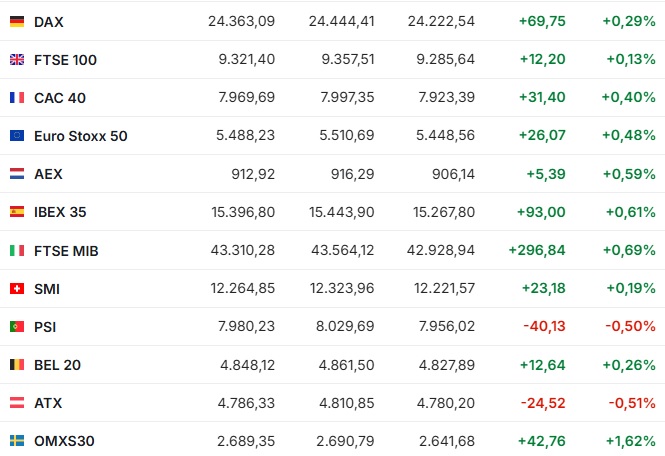This screenshot has width=665, height=456.
Task: Click the FTSE MIB percentage +0,69%
Action: click(x=629, y=250)
